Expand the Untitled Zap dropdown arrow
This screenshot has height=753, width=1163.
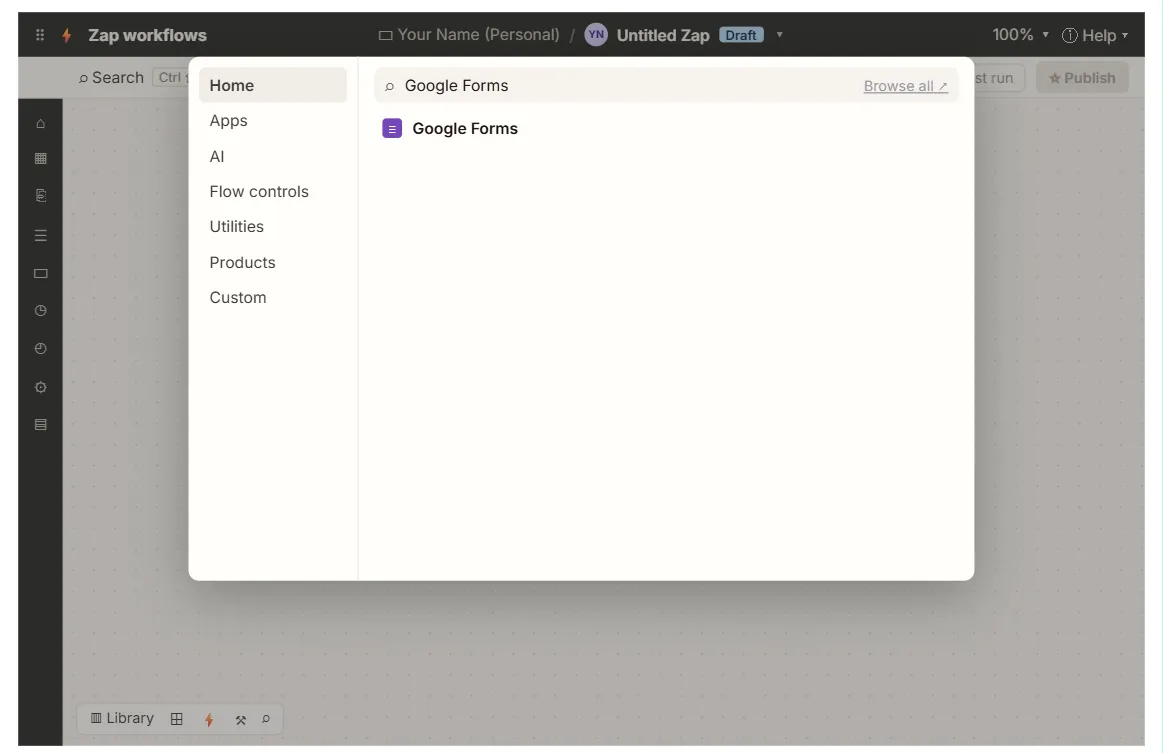click(x=780, y=35)
